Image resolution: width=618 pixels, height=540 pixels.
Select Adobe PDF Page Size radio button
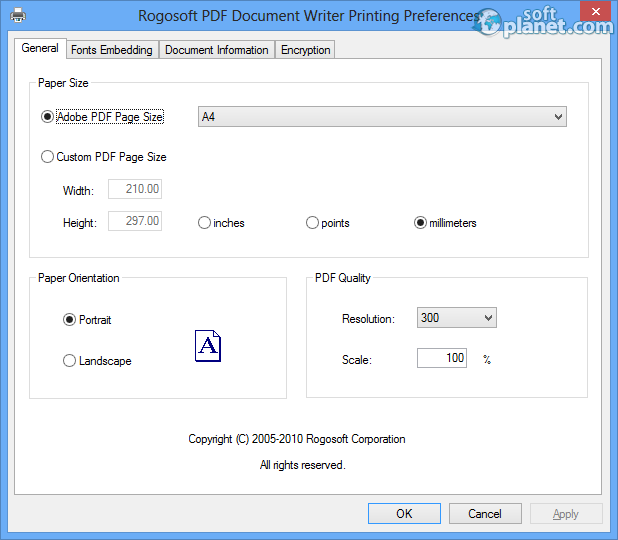click(x=48, y=117)
